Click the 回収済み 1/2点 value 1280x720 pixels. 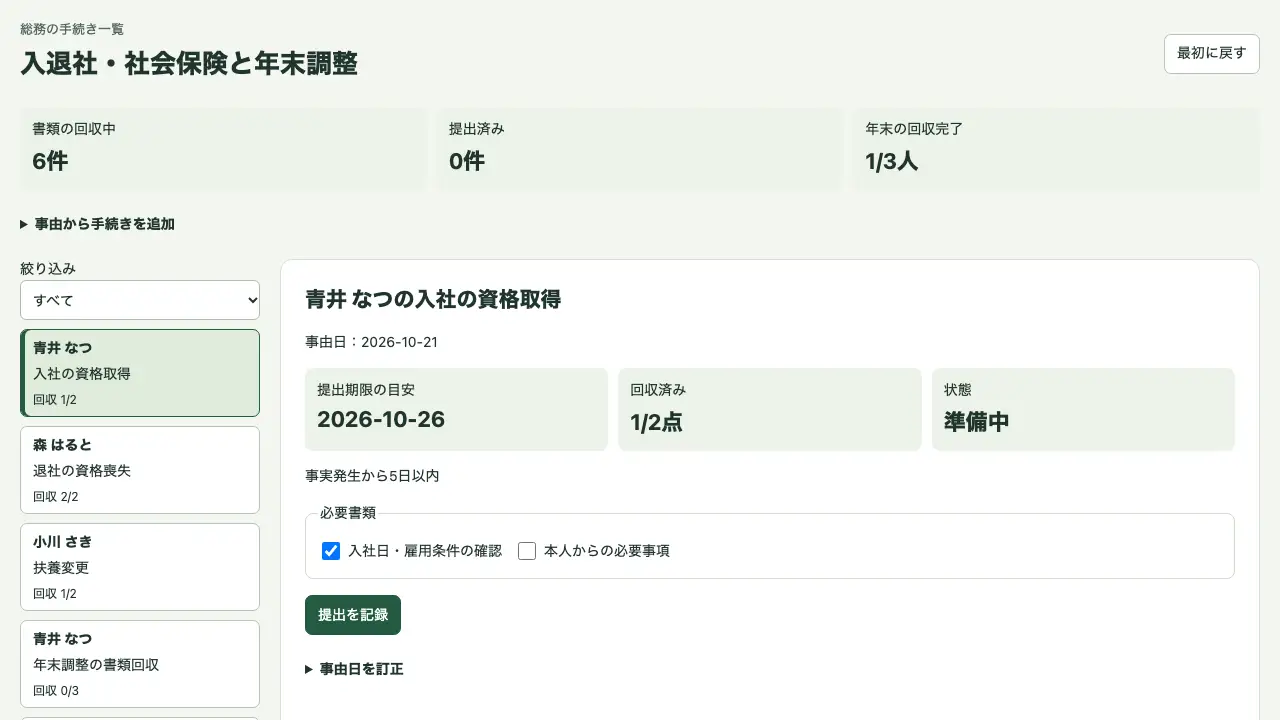pos(656,422)
